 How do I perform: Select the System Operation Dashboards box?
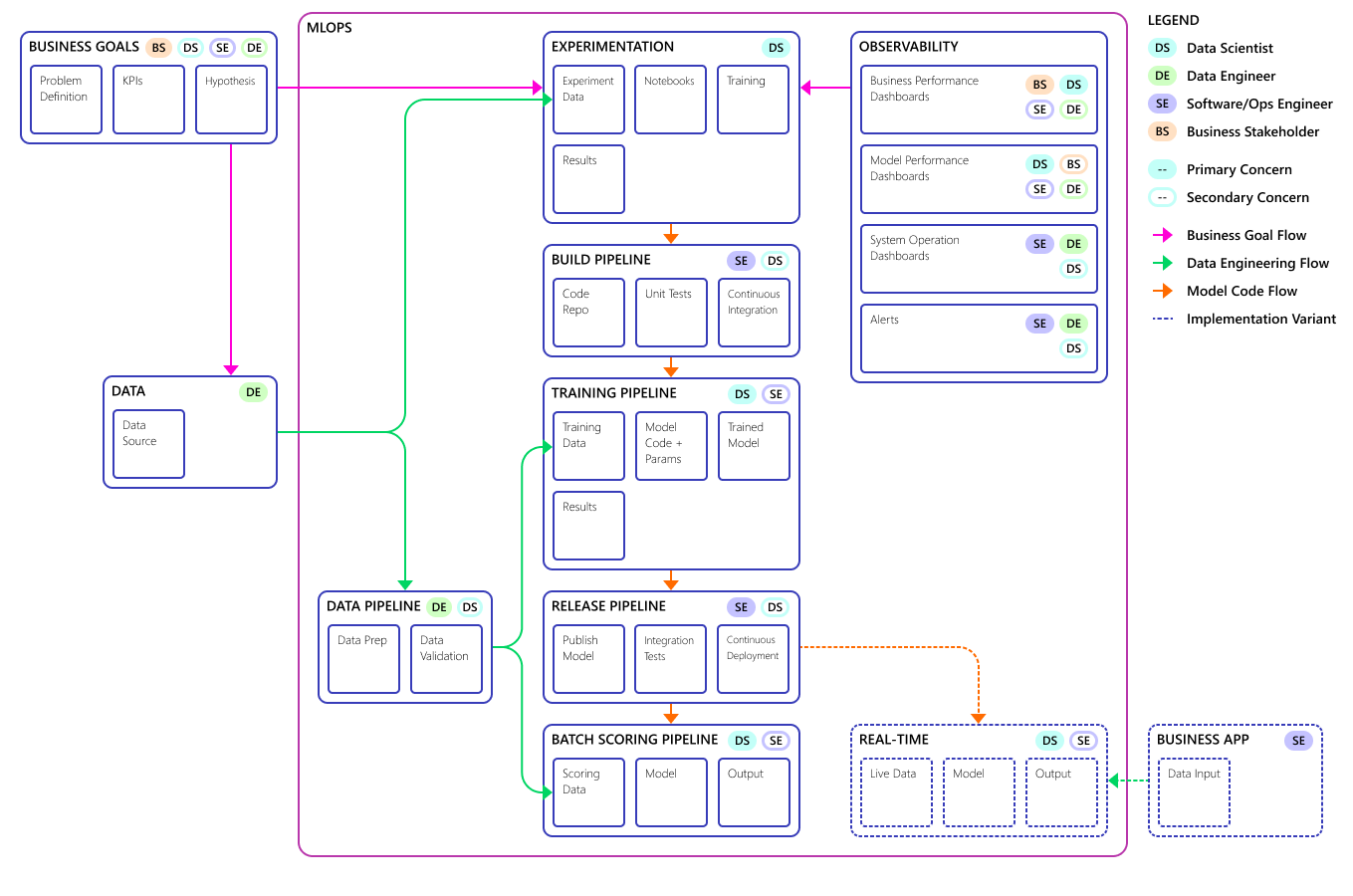pyautogui.click(x=979, y=259)
